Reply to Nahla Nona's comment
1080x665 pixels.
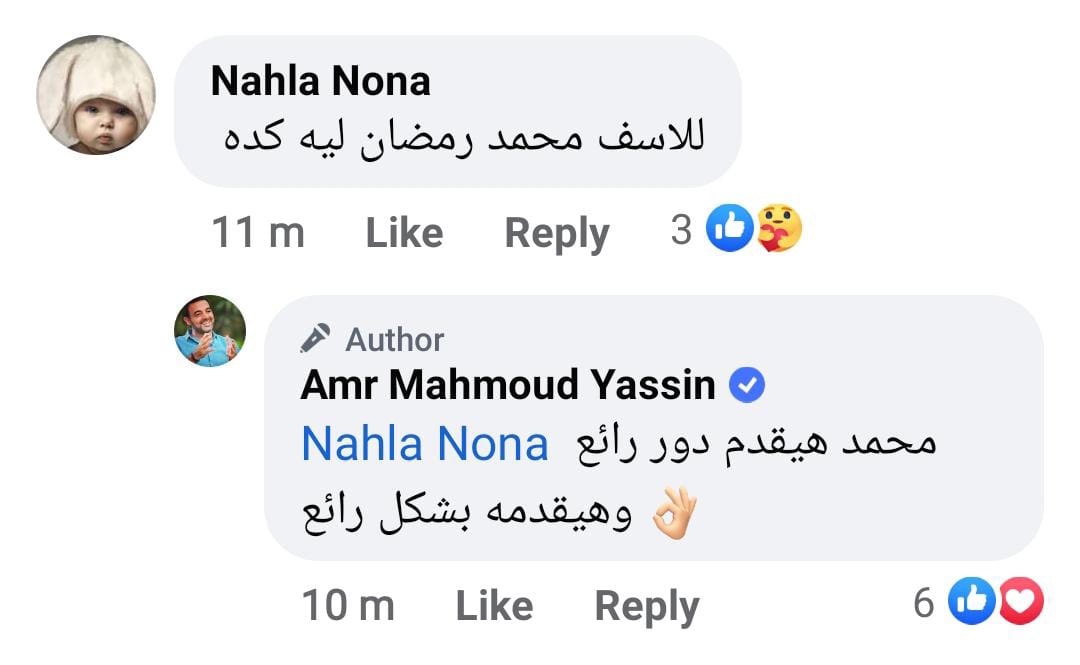click(557, 233)
